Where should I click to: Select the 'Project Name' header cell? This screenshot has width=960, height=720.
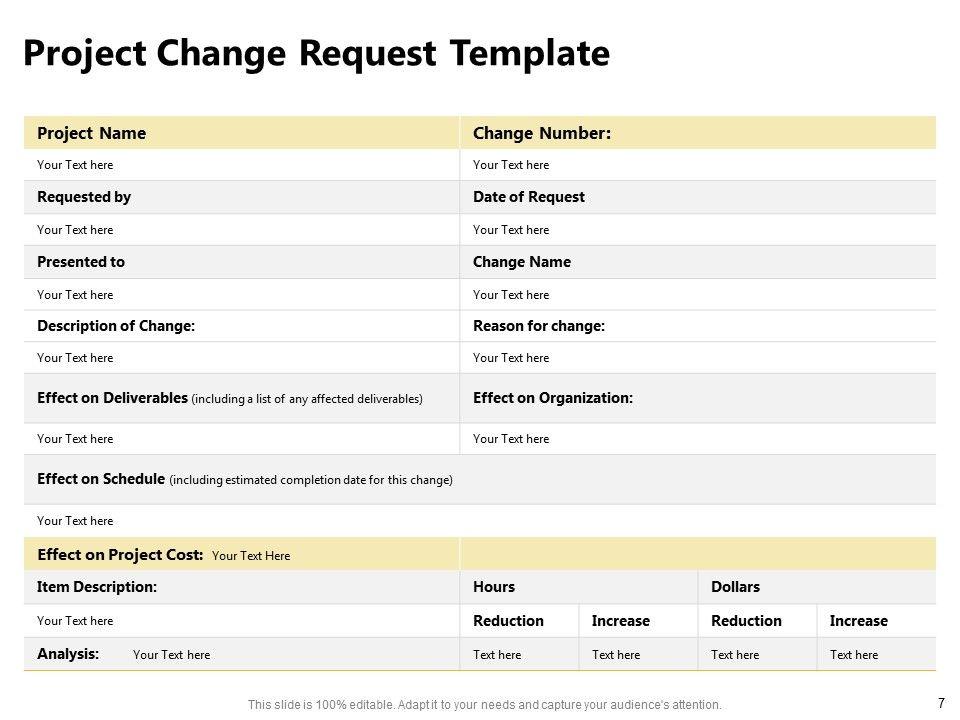91,133
